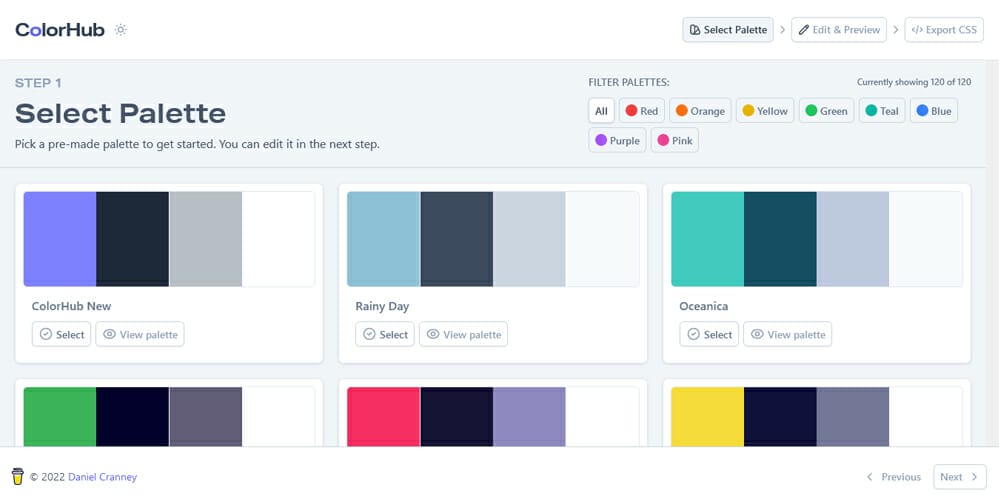The height and width of the screenshot is (500, 1000).
Task: Click Oceanica's turquoise swatch
Action: pos(707,239)
